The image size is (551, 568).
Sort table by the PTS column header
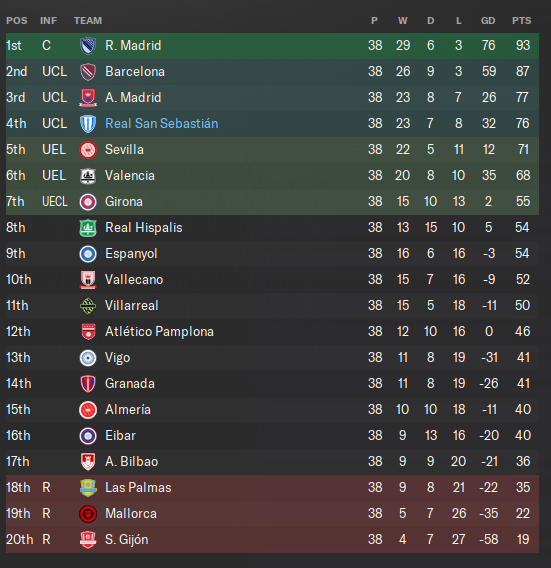click(522, 21)
